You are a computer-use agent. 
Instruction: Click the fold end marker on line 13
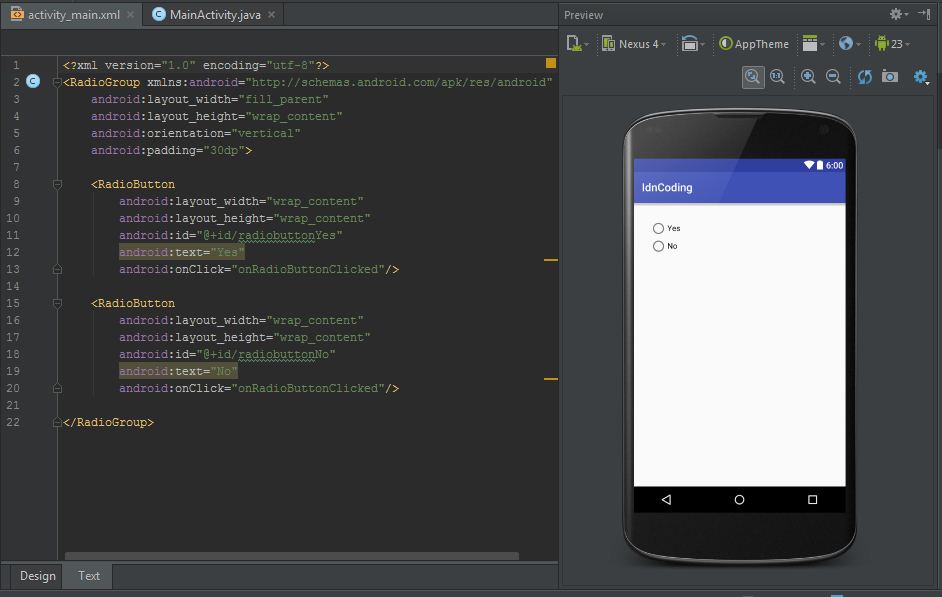click(57, 269)
